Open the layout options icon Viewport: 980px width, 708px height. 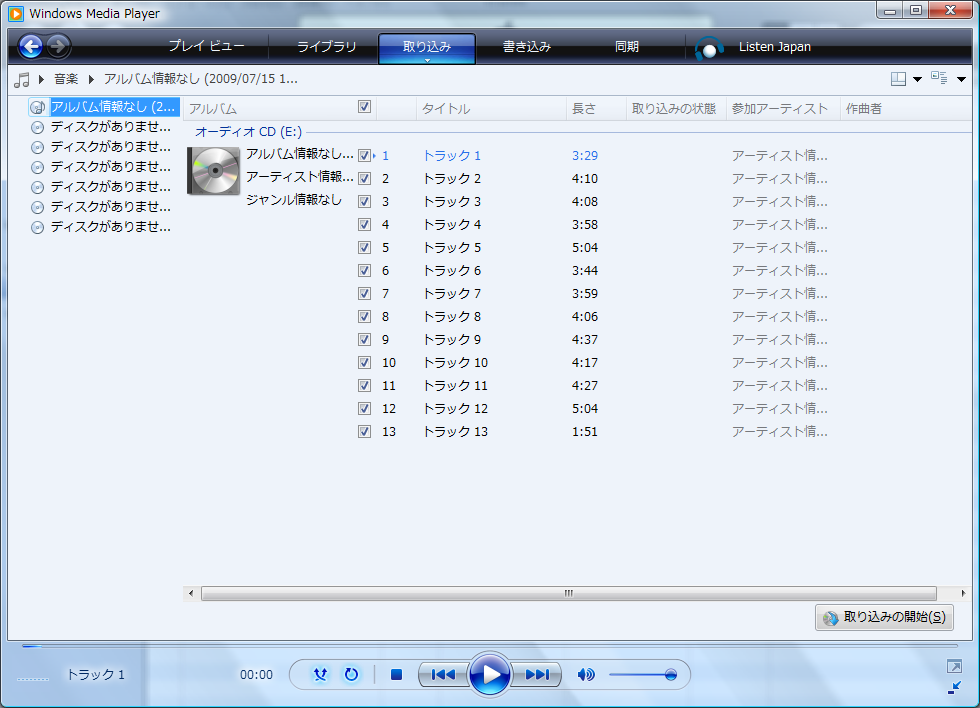coord(898,79)
